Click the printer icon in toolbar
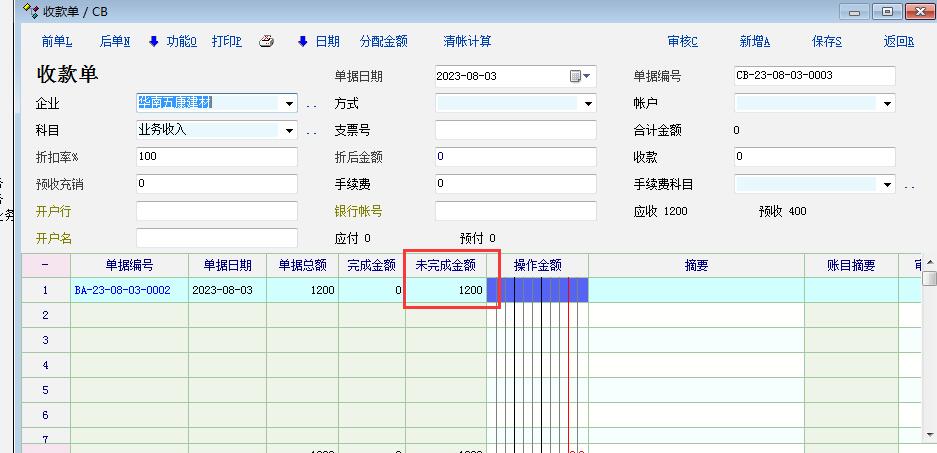The height and width of the screenshot is (453, 937). coord(267,42)
